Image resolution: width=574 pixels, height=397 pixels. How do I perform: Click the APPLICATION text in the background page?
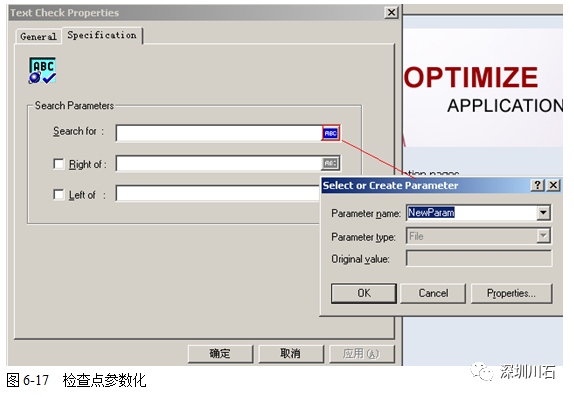click(x=505, y=105)
